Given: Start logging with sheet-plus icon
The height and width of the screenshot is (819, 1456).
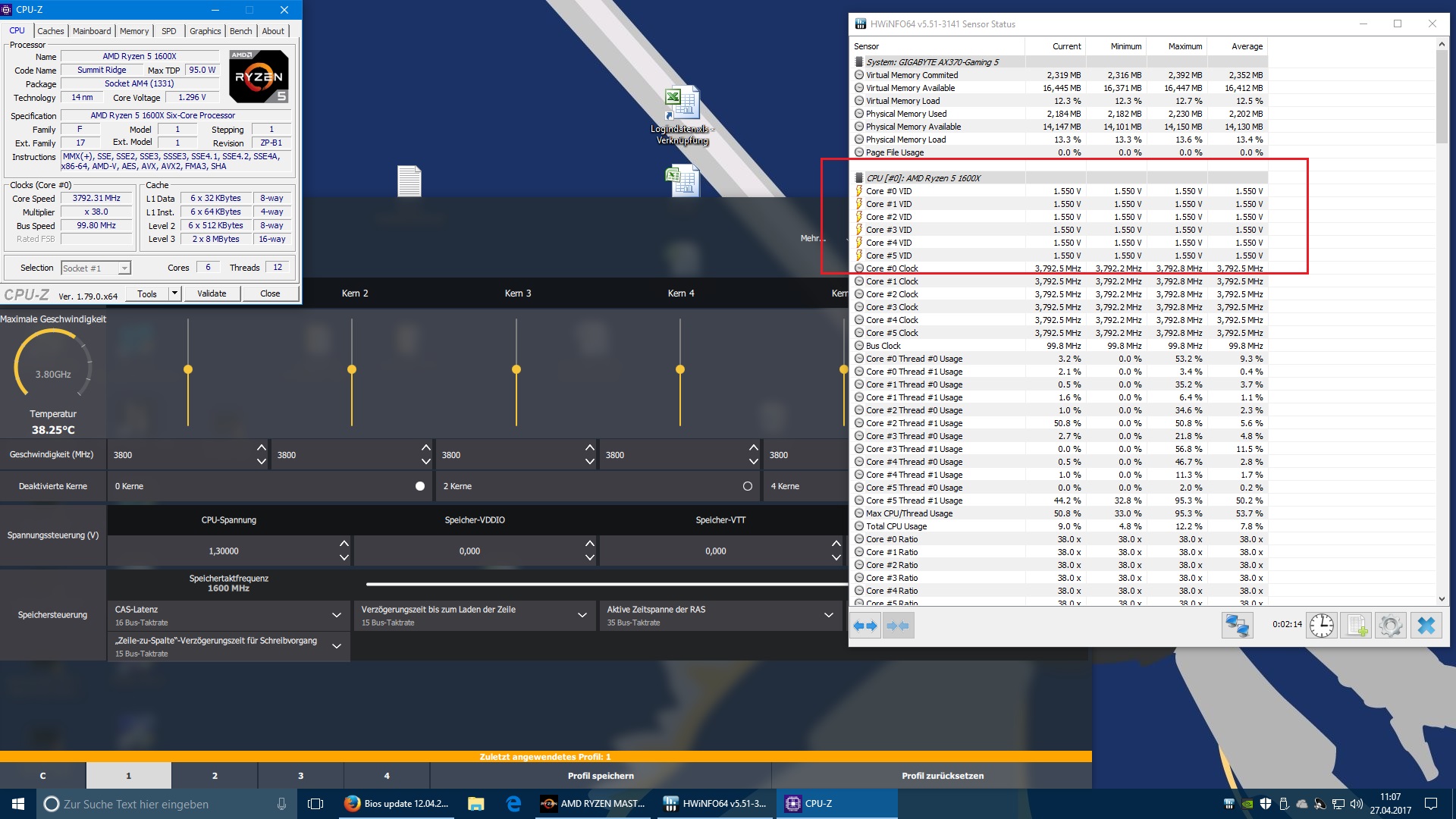Looking at the screenshot, I should coord(1356,626).
